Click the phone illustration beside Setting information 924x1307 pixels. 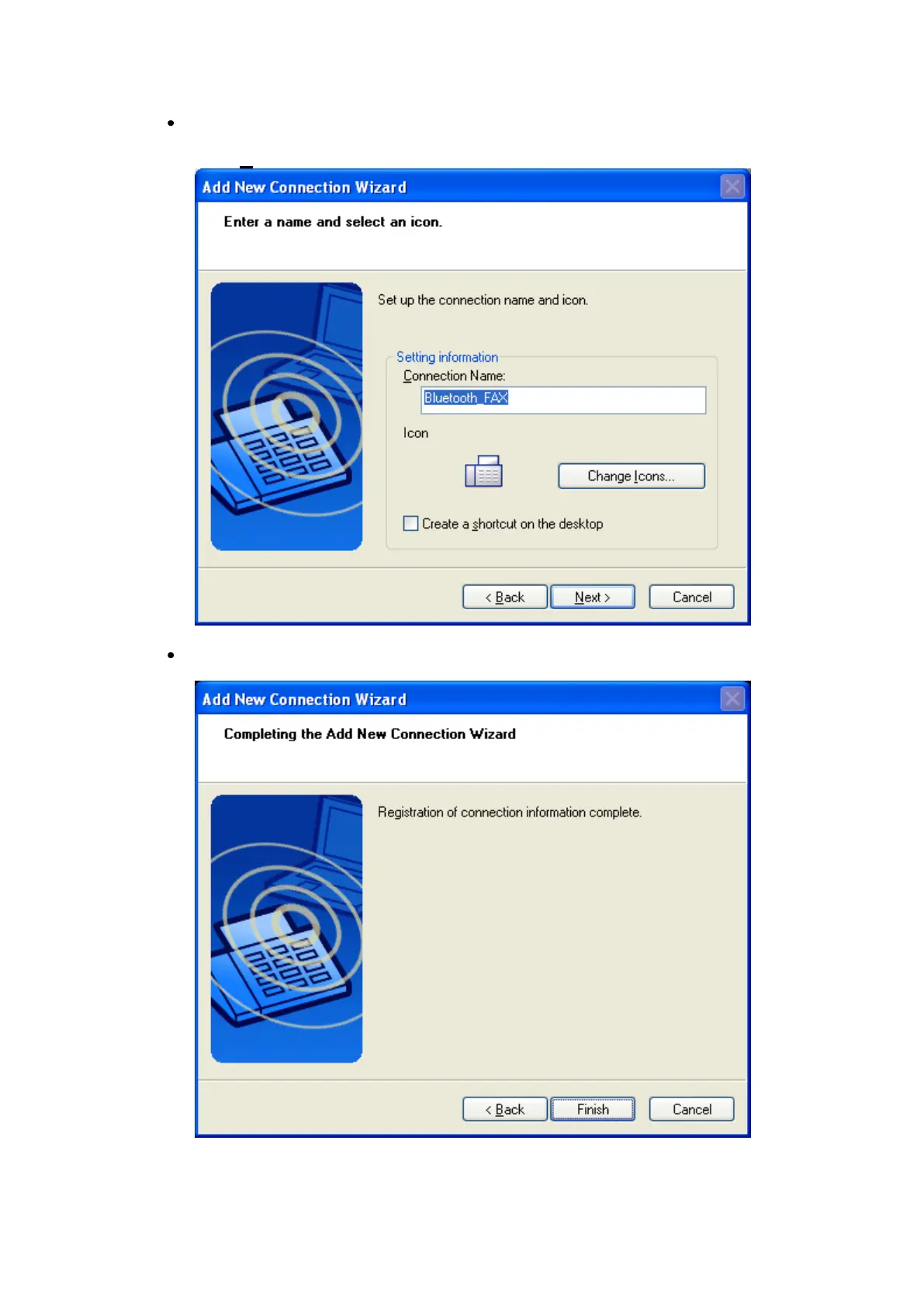pos(286,417)
